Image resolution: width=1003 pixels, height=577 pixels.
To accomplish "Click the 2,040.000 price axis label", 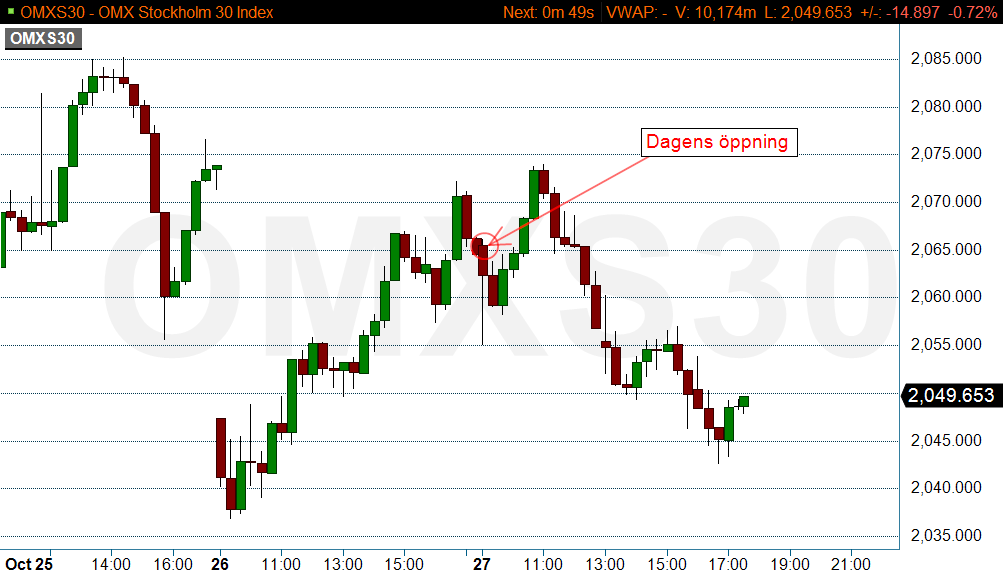I will point(946,488).
